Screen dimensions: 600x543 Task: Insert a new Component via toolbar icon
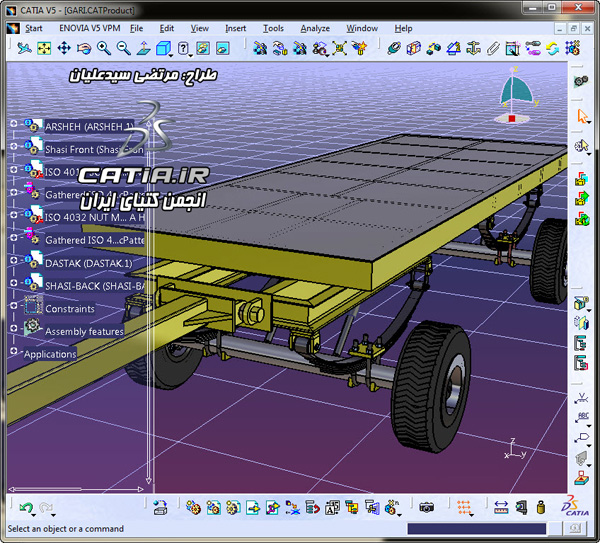[x=193, y=508]
